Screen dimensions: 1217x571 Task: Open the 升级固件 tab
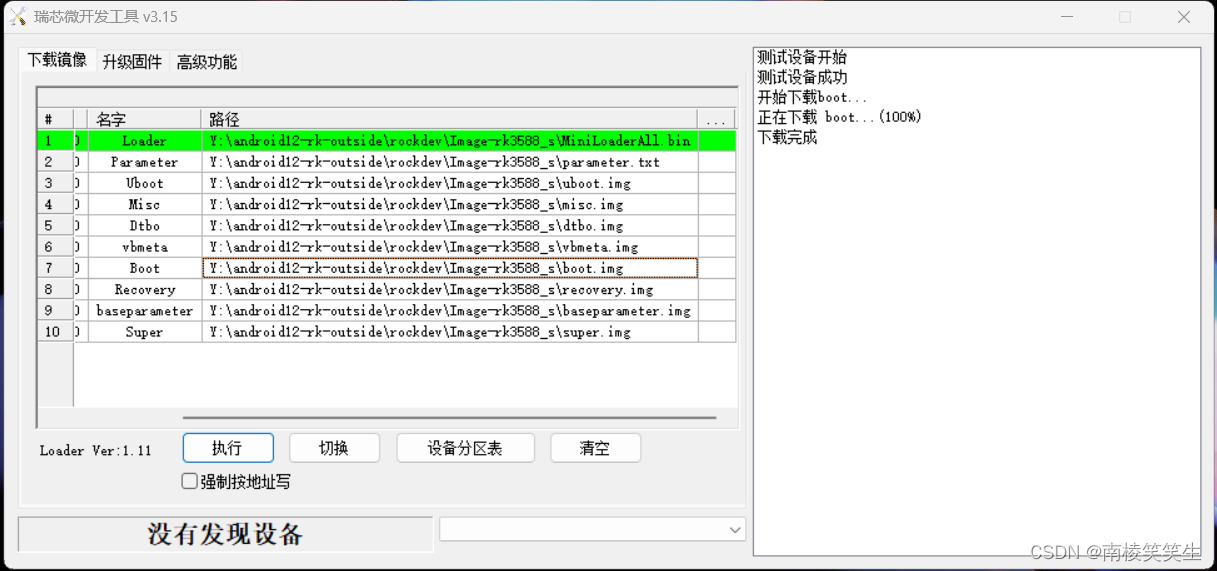tap(132, 62)
